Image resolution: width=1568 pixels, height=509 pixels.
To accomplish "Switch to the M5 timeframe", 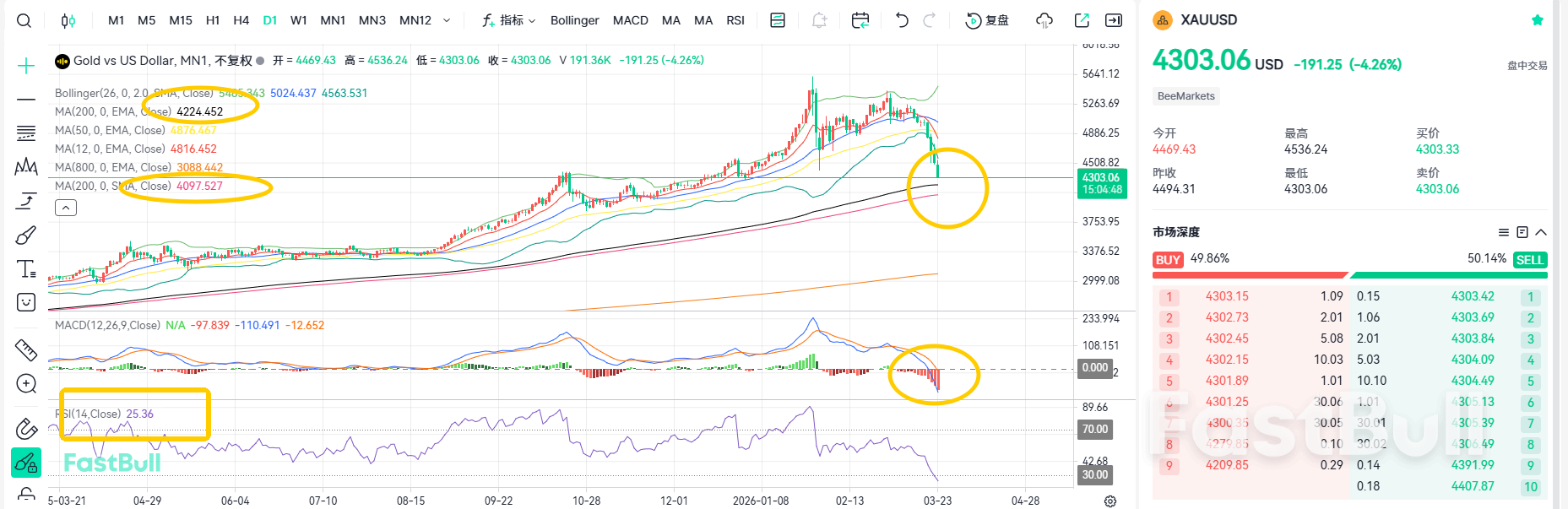I will [x=147, y=20].
